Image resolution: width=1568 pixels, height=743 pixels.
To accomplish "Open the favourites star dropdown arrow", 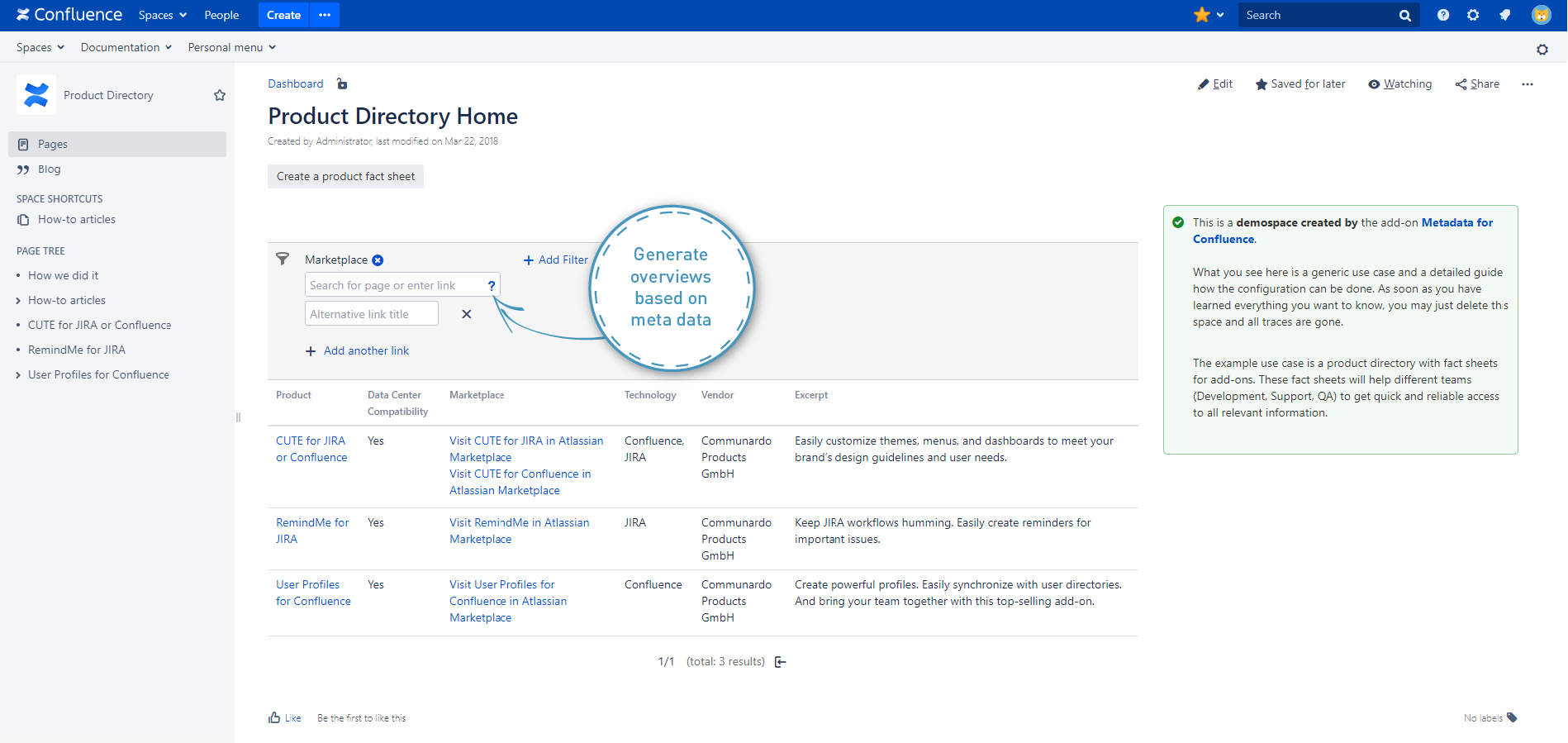I will click(x=1220, y=15).
